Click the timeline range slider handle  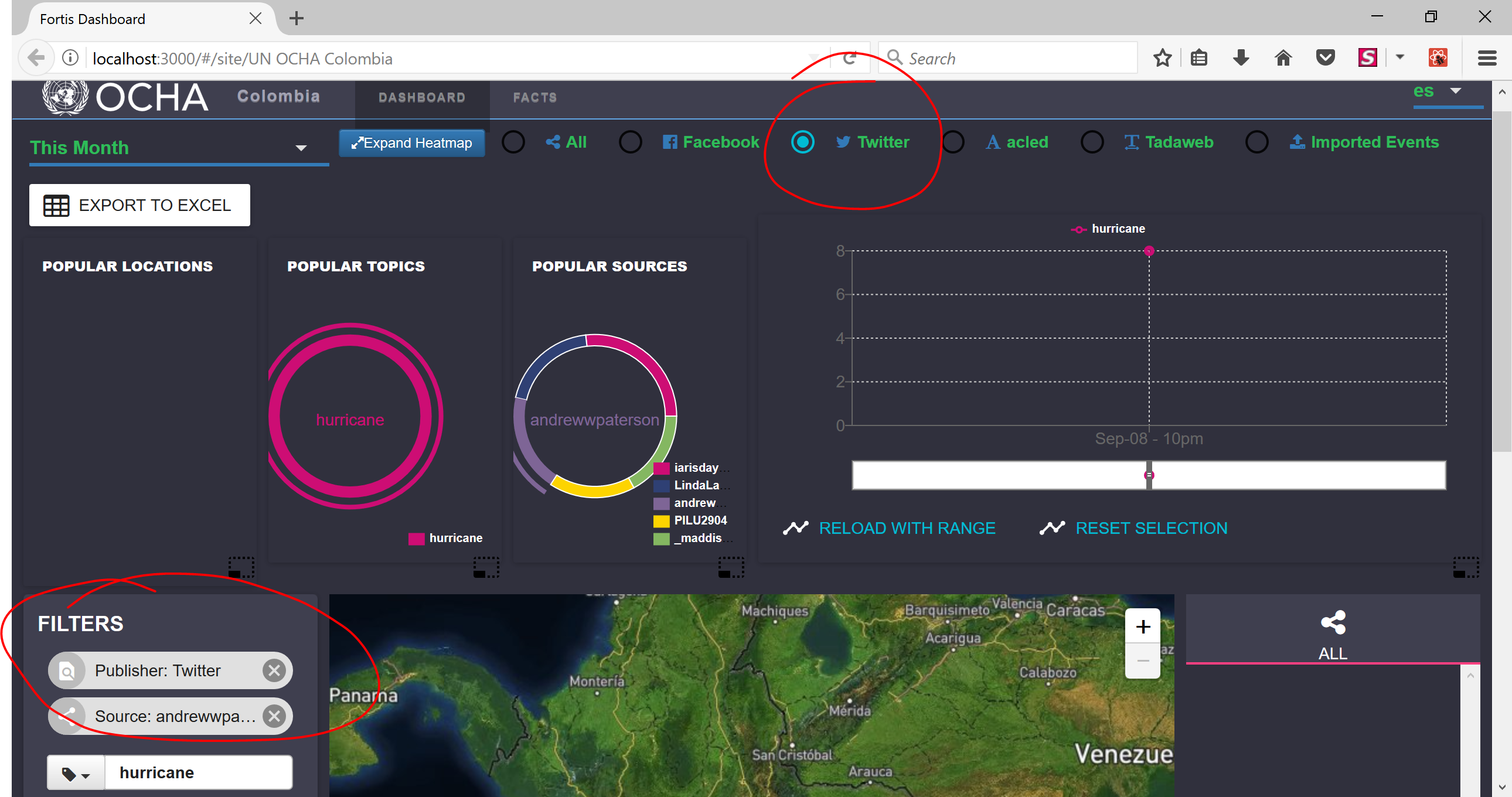pyautogui.click(x=1149, y=475)
